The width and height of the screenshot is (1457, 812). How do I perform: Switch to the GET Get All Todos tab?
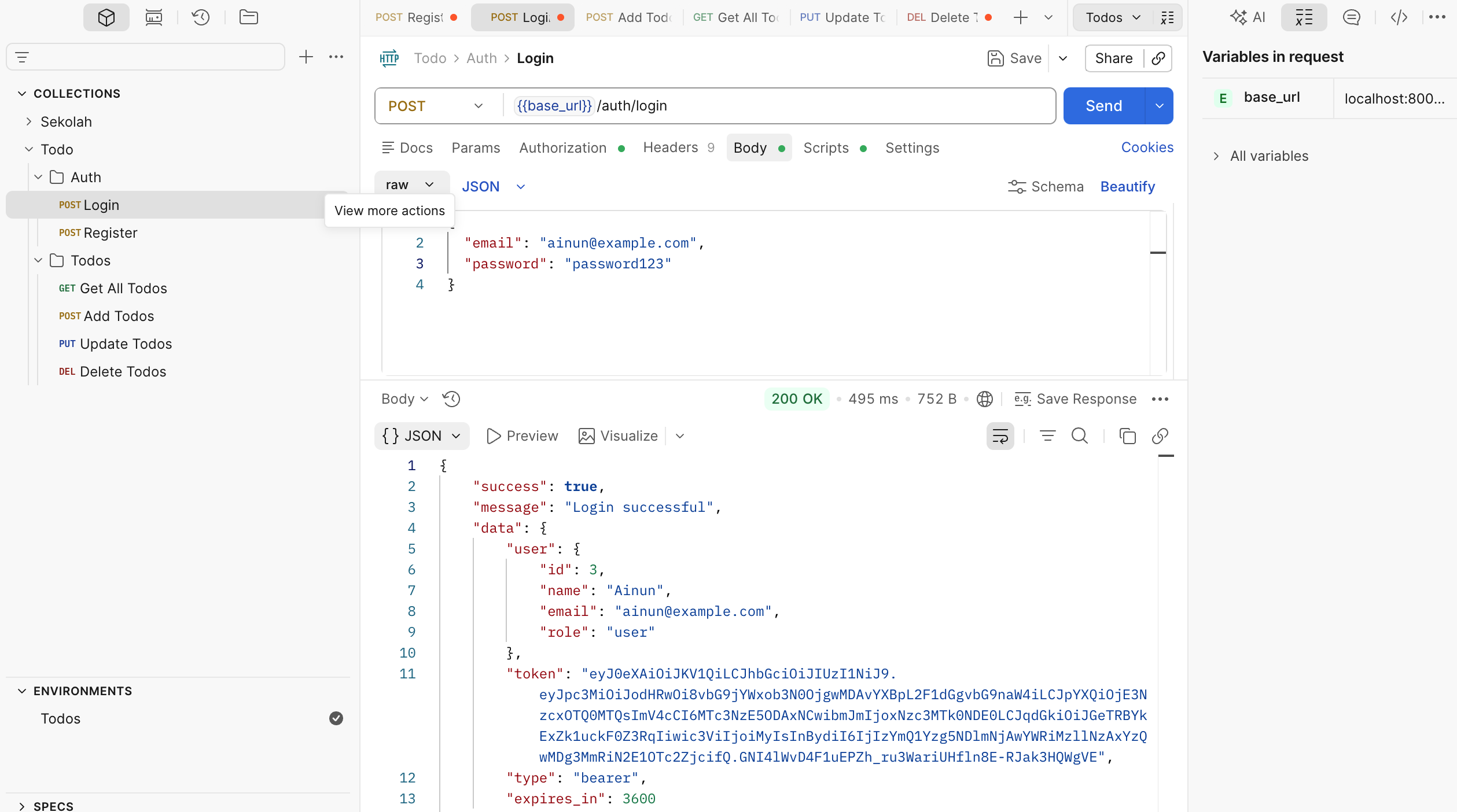tap(735, 17)
